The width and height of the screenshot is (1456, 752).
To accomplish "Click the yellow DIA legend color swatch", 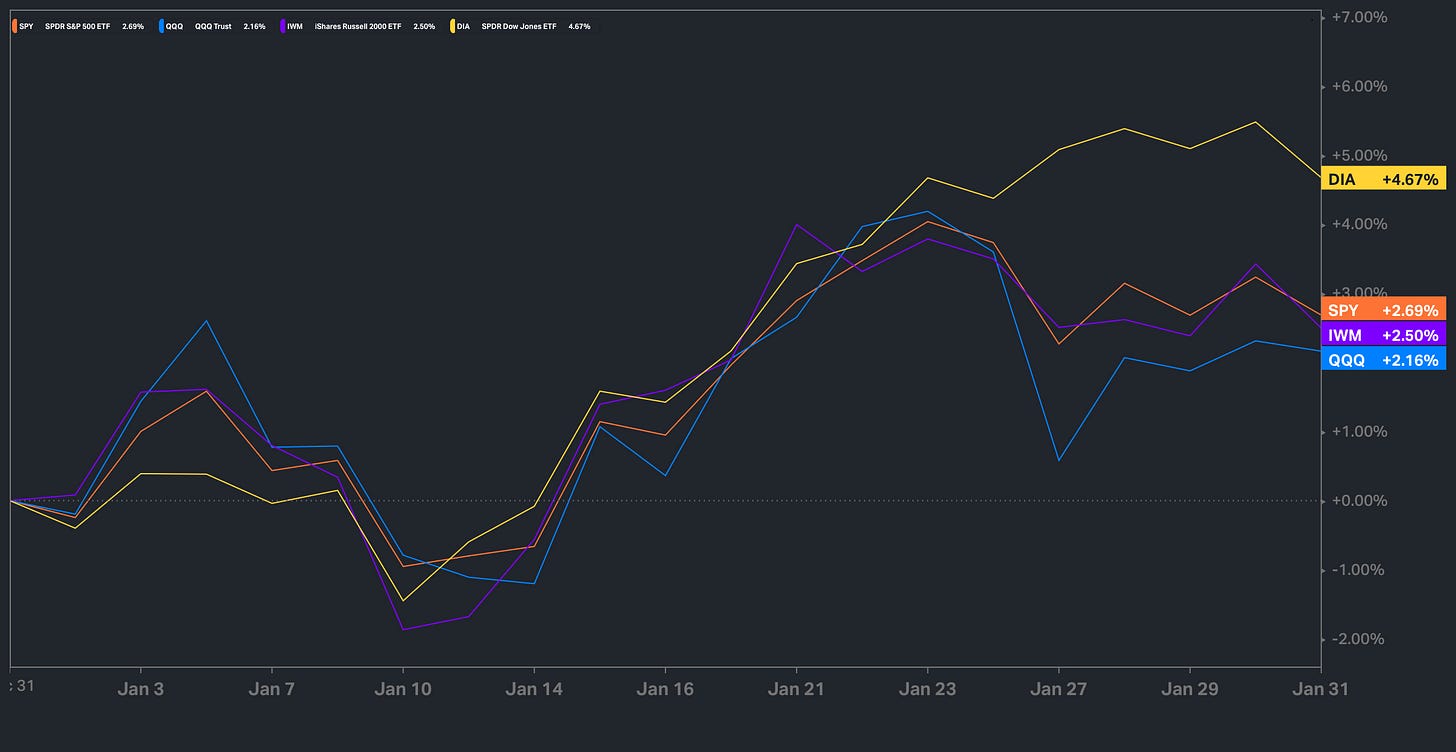I will pos(452,26).
